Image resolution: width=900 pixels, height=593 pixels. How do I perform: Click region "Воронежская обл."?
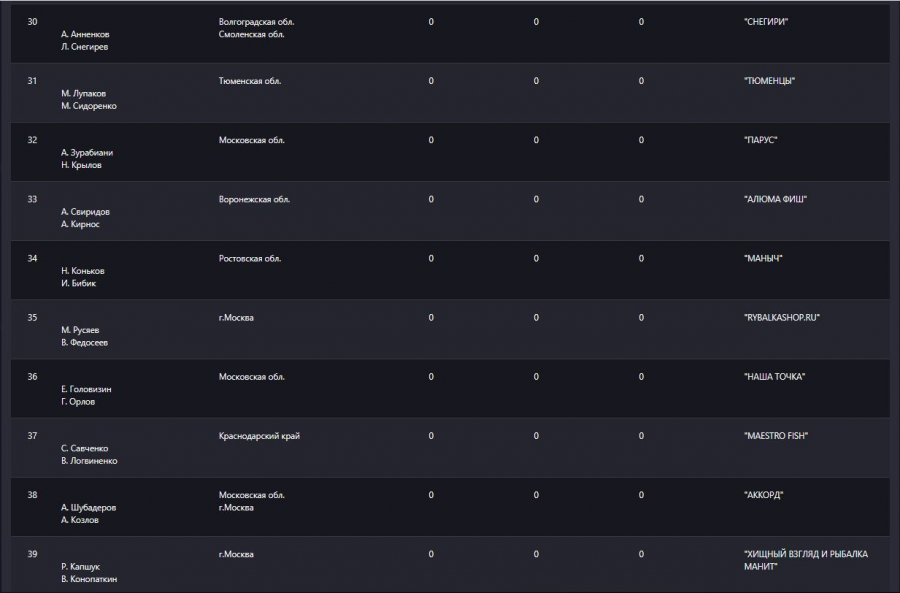coord(254,199)
